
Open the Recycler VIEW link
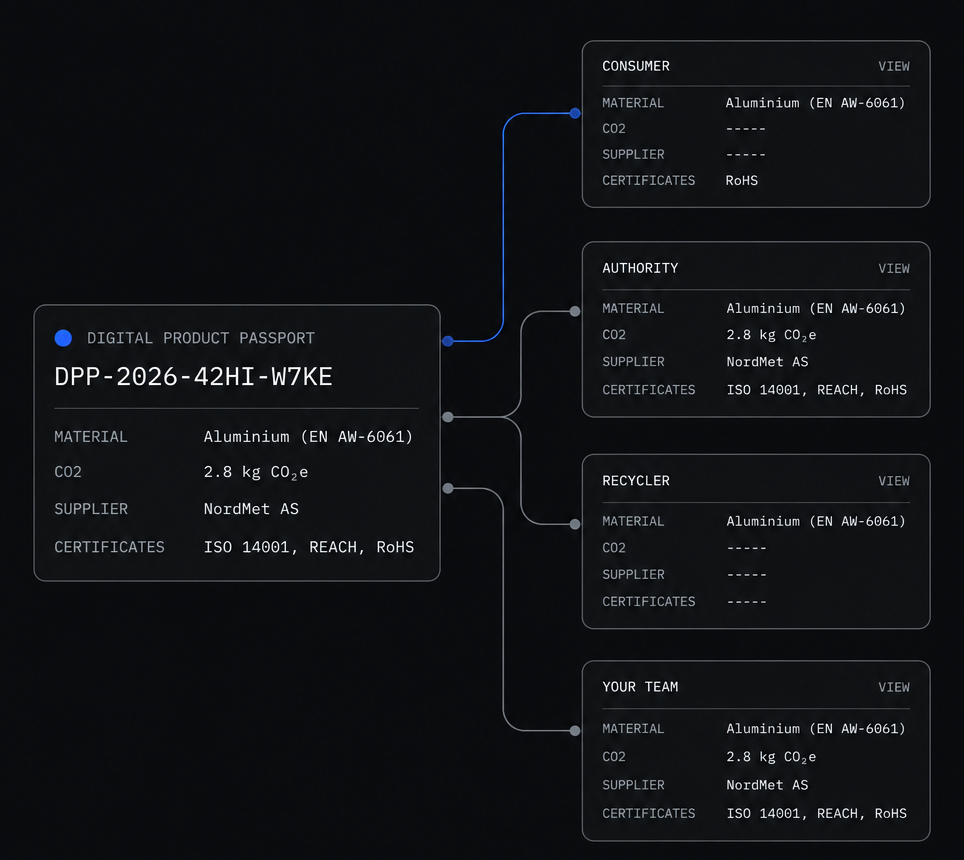(x=894, y=481)
